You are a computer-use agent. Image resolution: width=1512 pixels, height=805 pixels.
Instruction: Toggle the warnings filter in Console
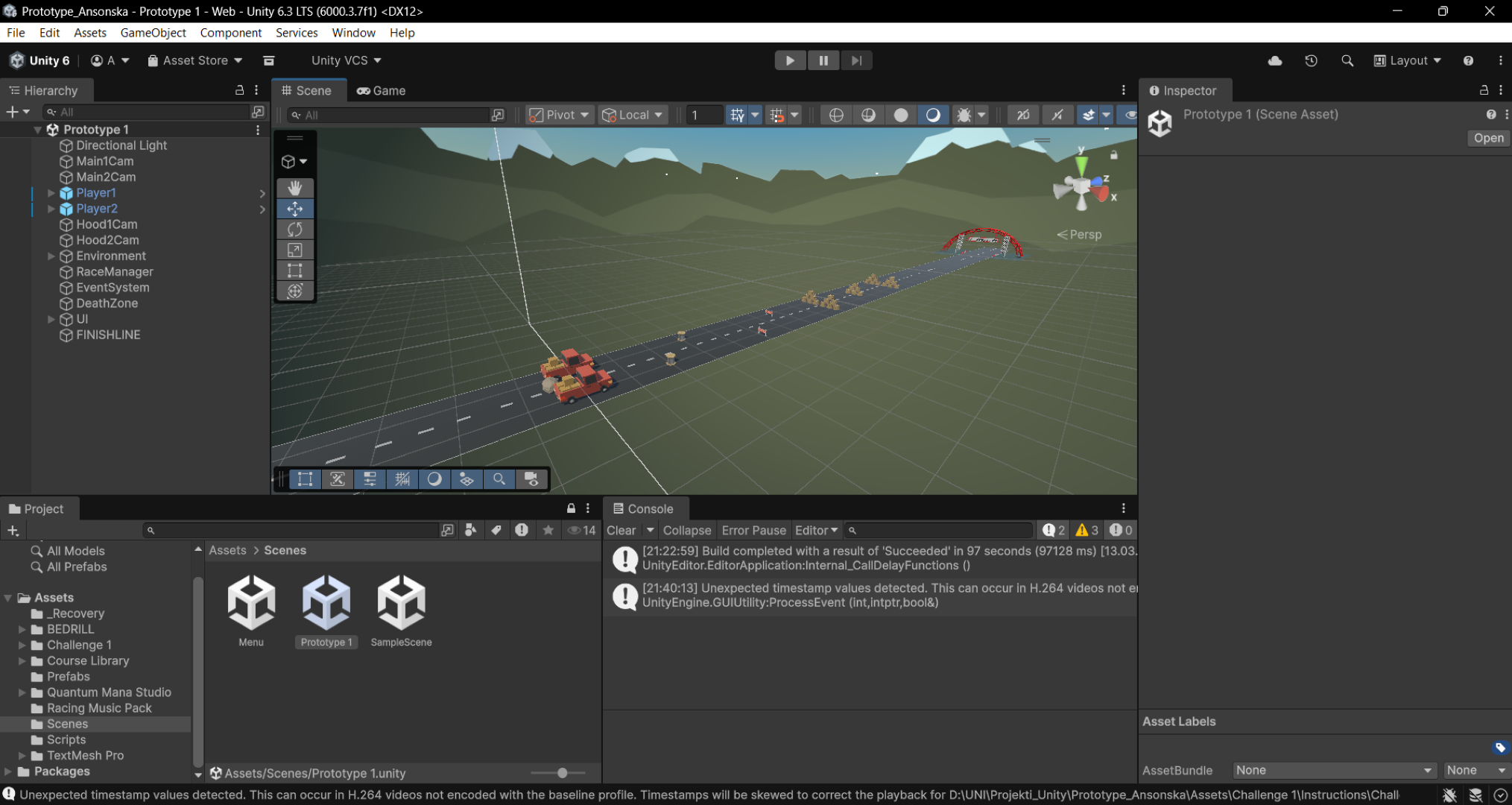click(1087, 530)
